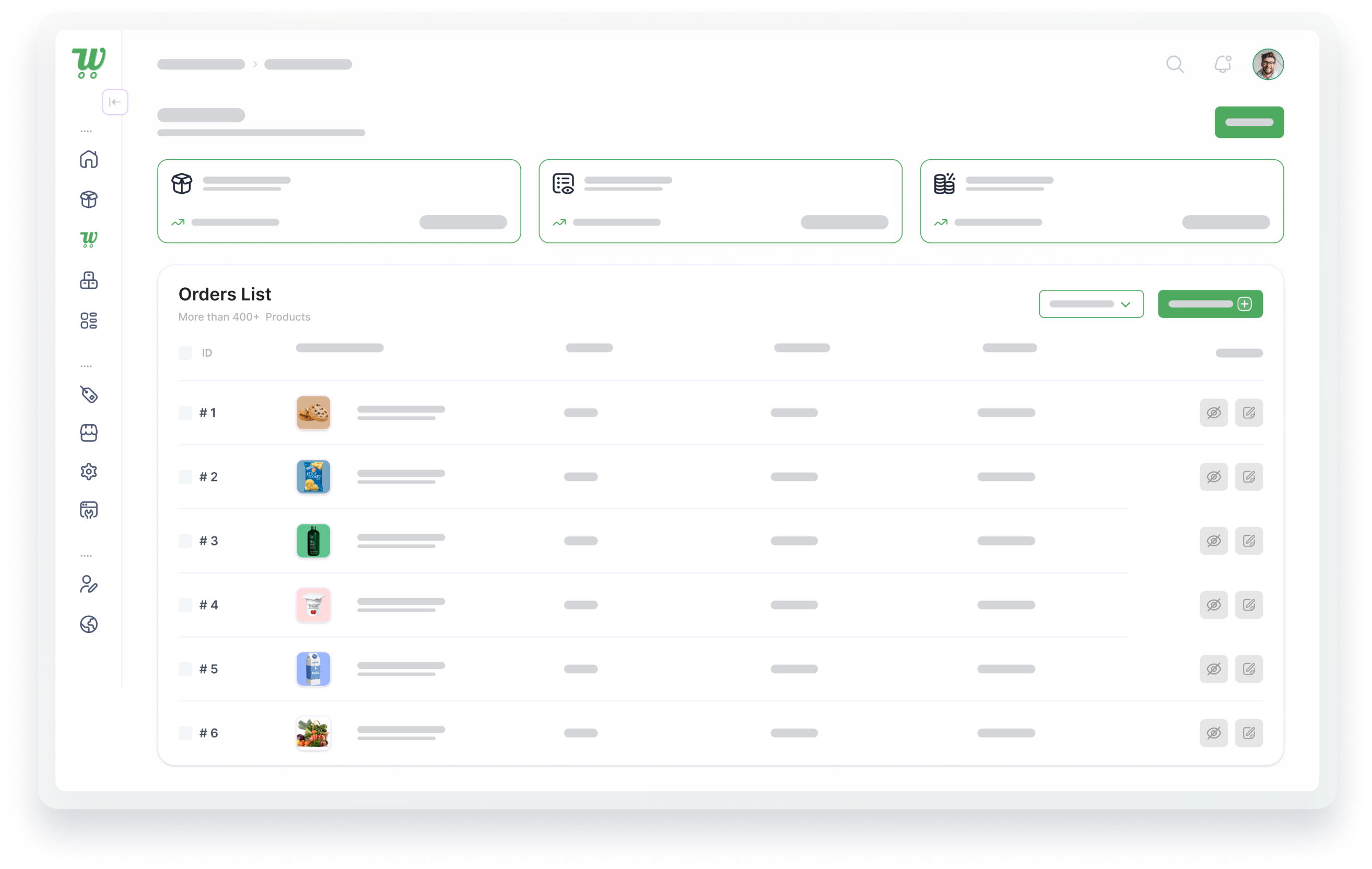The width and height of the screenshot is (1372, 869).
Task: Click the Orders List heading
Action: (x=225, y=294)
